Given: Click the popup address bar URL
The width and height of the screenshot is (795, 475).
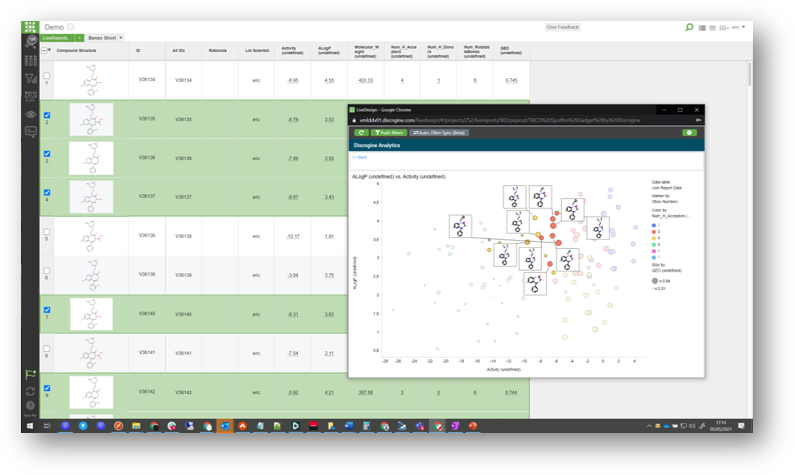Looking at the screenshot, I should tap(500, 121).
